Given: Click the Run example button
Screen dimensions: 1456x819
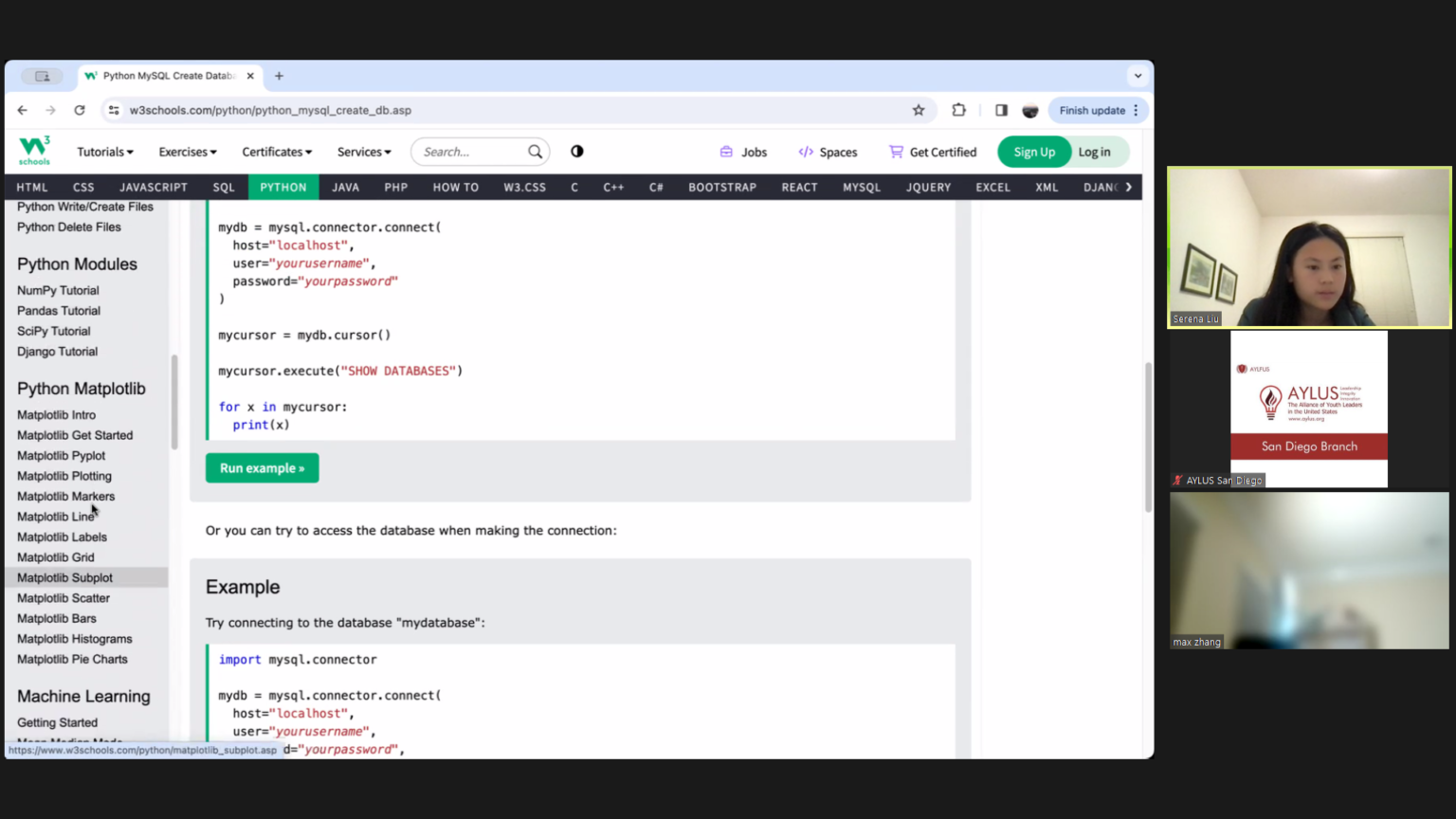Looking at the screenshot, I should point(263,468).
